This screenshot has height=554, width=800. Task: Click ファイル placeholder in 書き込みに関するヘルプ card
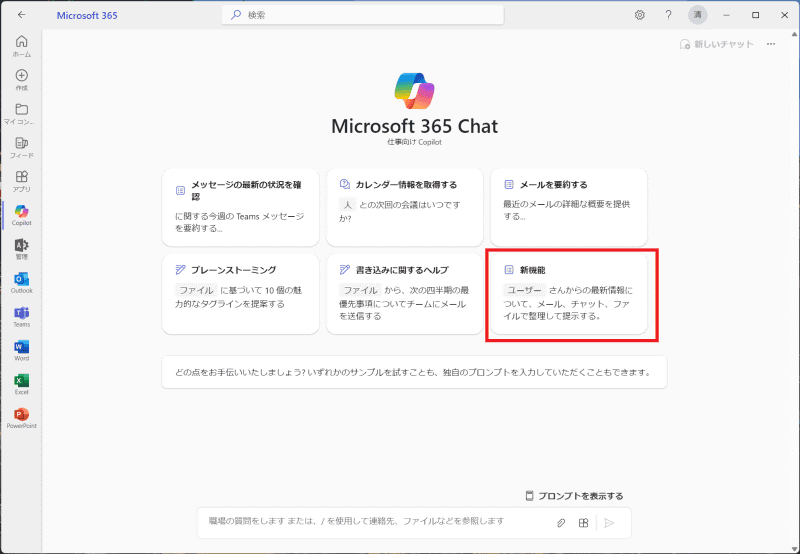(361, 290)
